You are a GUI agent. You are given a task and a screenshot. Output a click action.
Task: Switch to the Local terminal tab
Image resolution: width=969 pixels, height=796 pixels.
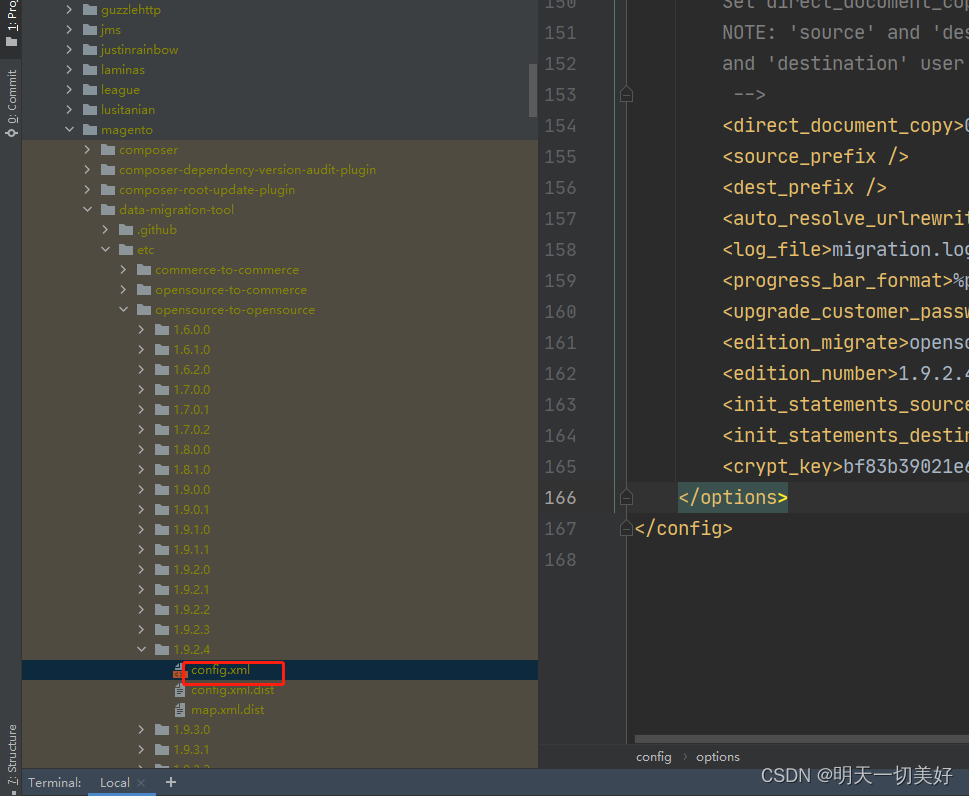coord(114,782)
